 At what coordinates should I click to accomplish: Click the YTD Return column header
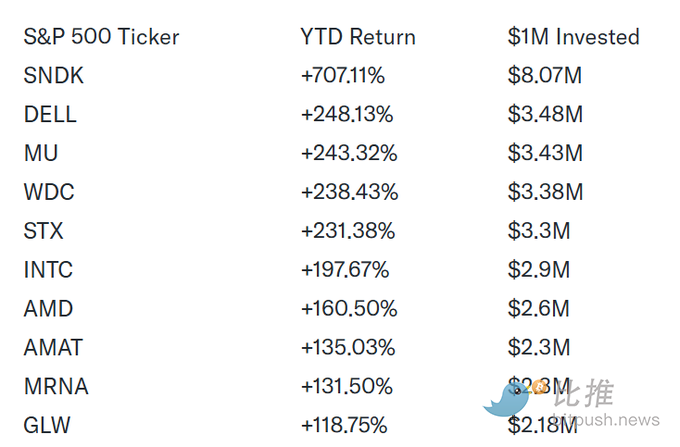click(x=358, y=36)
